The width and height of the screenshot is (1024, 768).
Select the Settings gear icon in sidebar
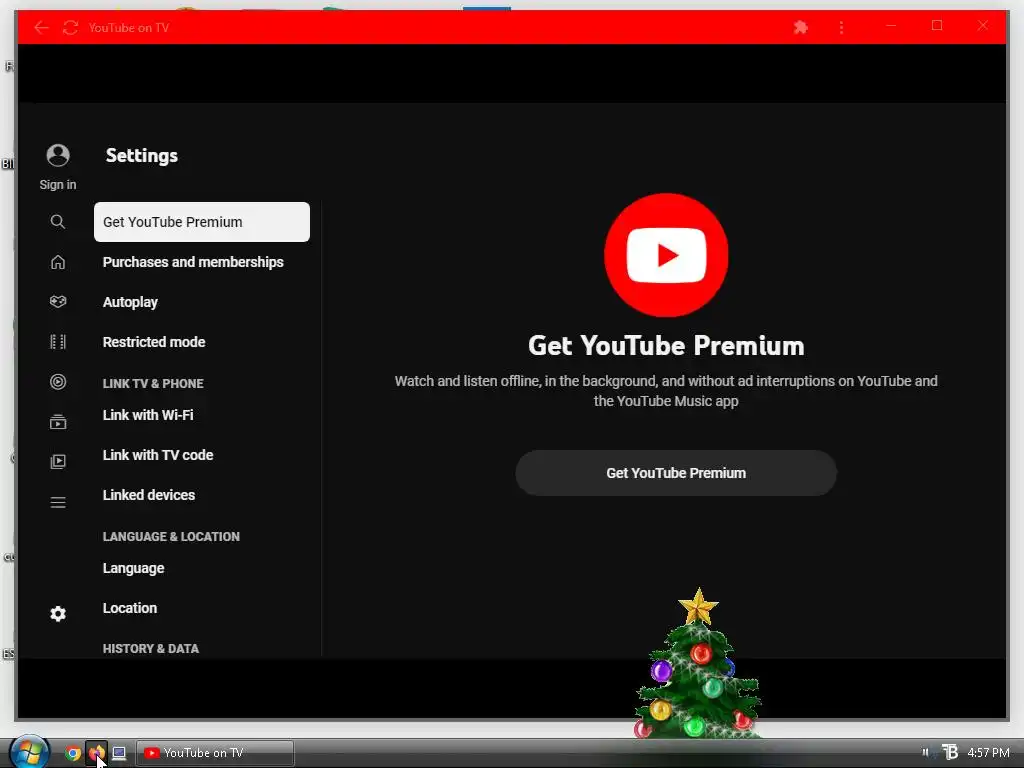[57, 613]
